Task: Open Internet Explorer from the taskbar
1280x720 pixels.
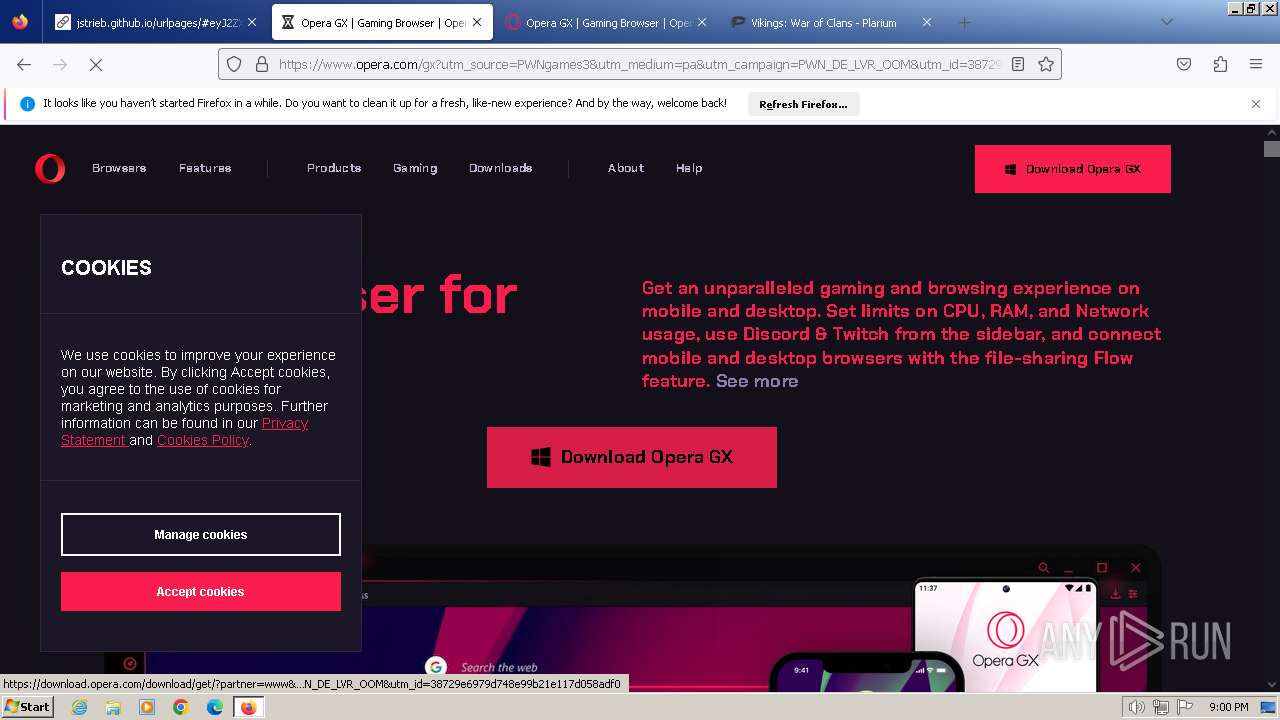Action: click(80, 707)
